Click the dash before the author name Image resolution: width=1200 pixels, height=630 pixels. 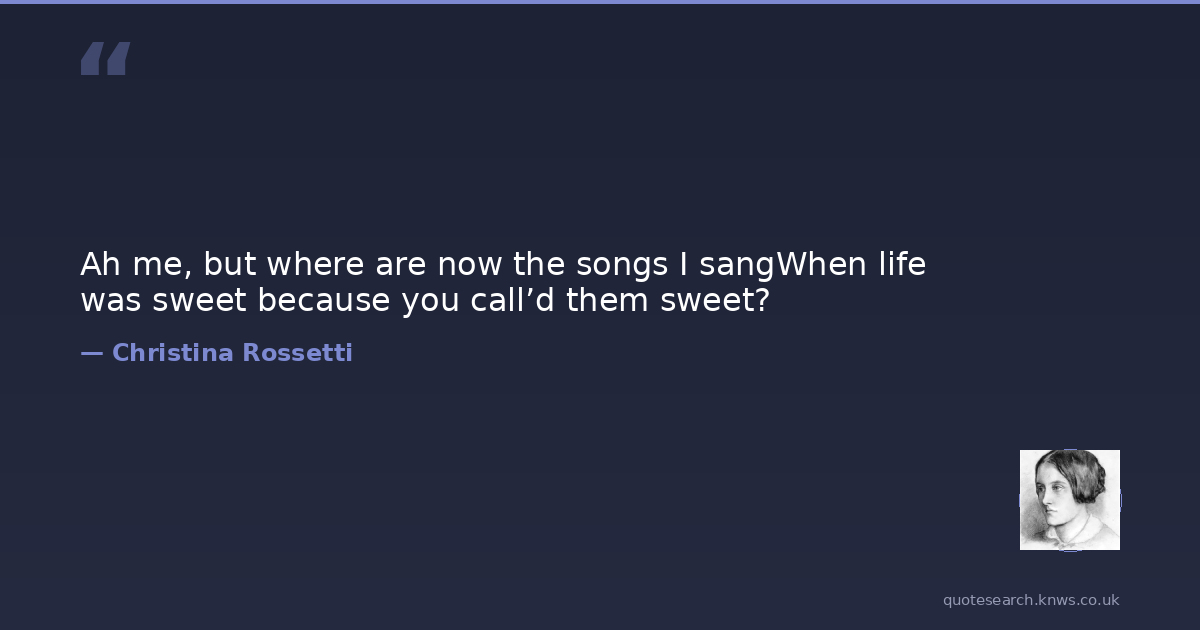point(91,353)
